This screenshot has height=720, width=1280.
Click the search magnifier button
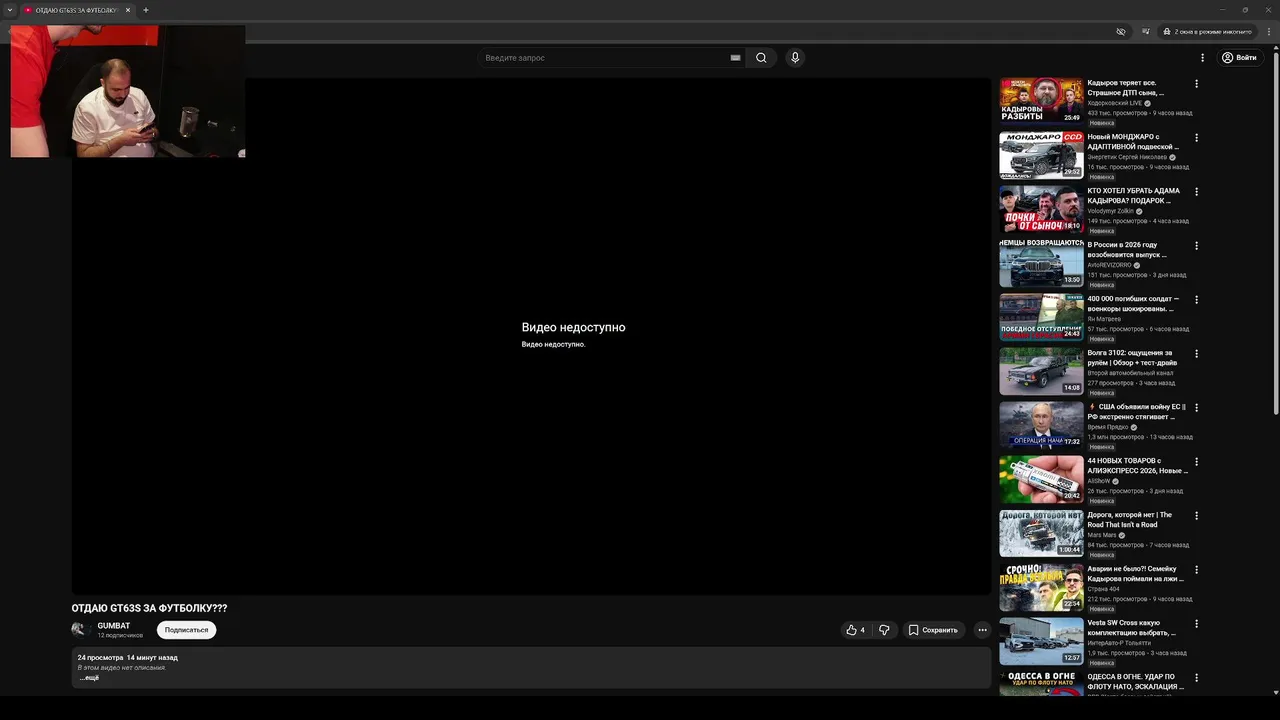(x=761, y=58)
